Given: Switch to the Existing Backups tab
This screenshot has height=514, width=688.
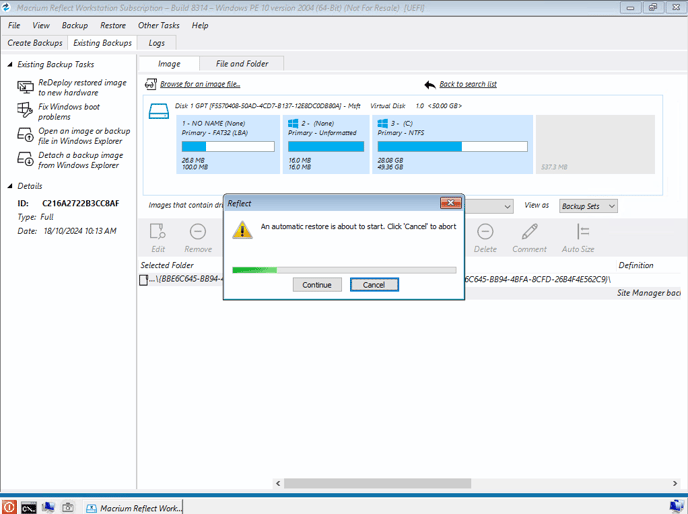Looking at the screenshot, I should [102, 43].
